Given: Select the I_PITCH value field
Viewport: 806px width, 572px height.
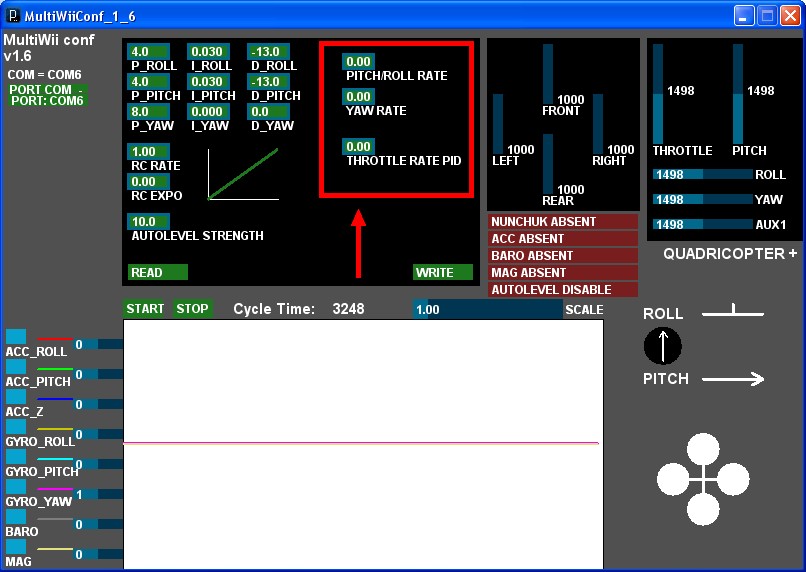Looking at the screenshot, I should tap(208, 82).
